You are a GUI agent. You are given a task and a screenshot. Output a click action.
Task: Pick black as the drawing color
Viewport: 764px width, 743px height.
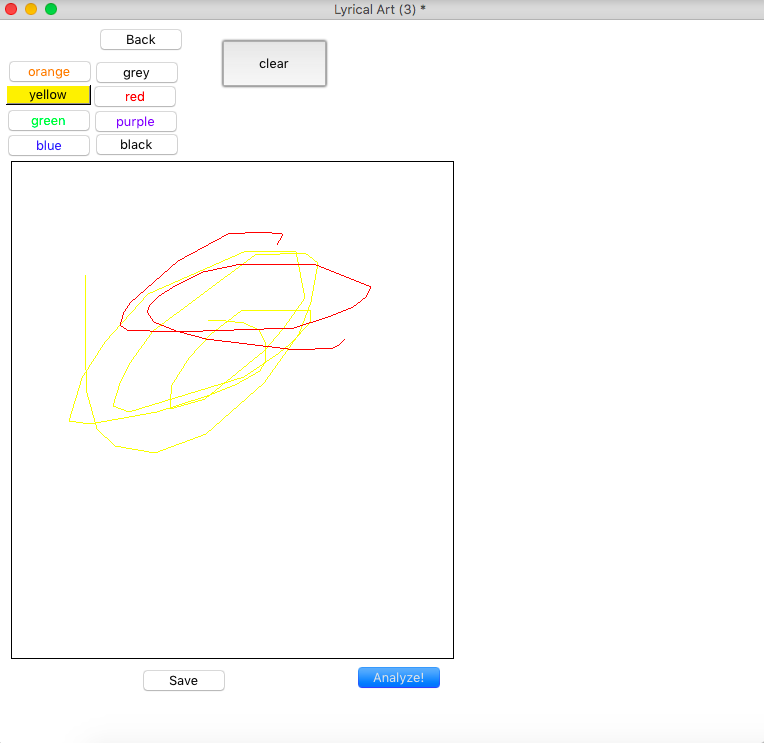tap(136, 145)
